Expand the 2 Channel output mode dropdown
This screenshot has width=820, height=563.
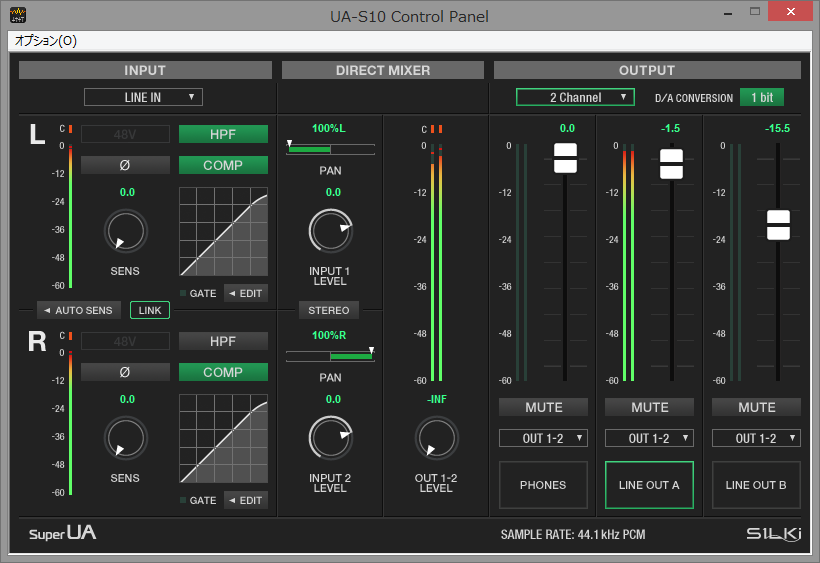pos(575,97)
